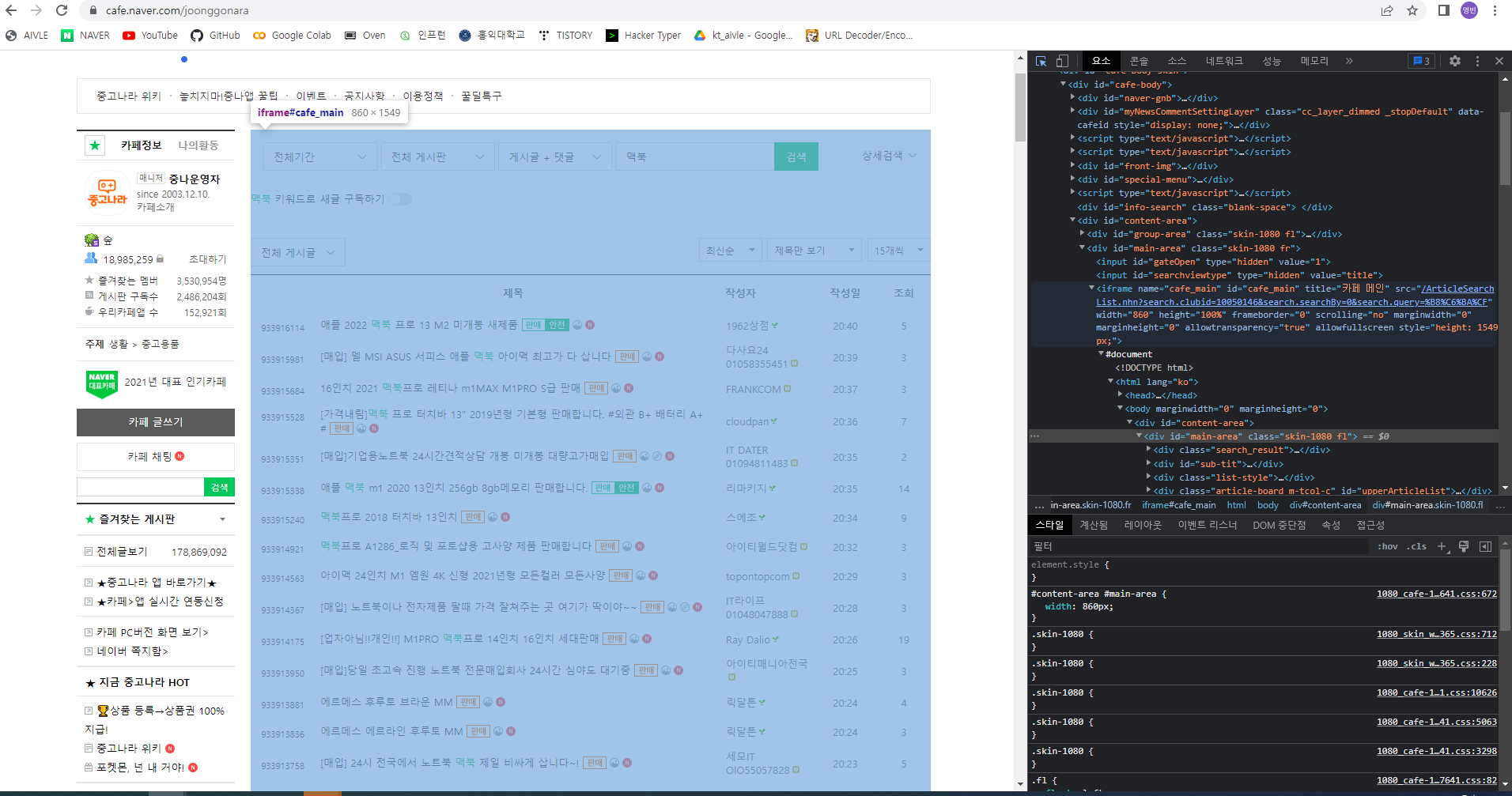Add a new style rule with plus icon
The height and width of the screenshot is (796, 1512).
coord(1442,546)
